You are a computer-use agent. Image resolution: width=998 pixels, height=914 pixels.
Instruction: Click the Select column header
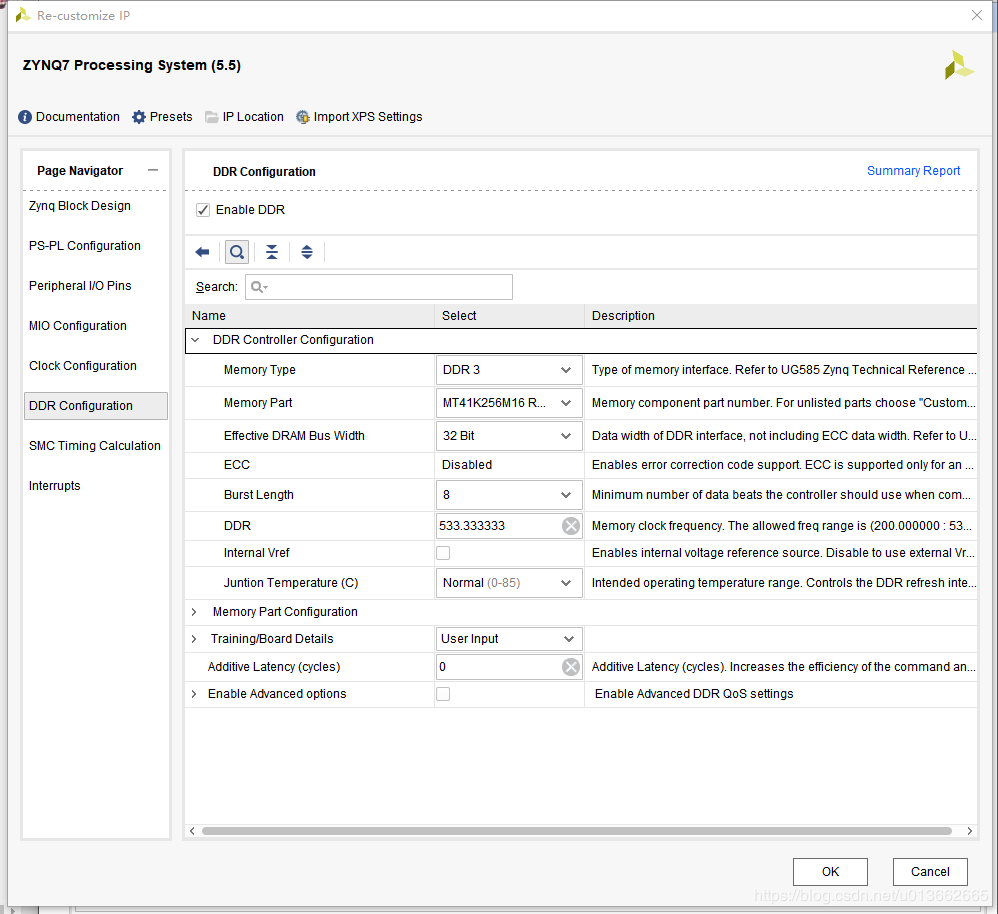(x=509, y=316)
